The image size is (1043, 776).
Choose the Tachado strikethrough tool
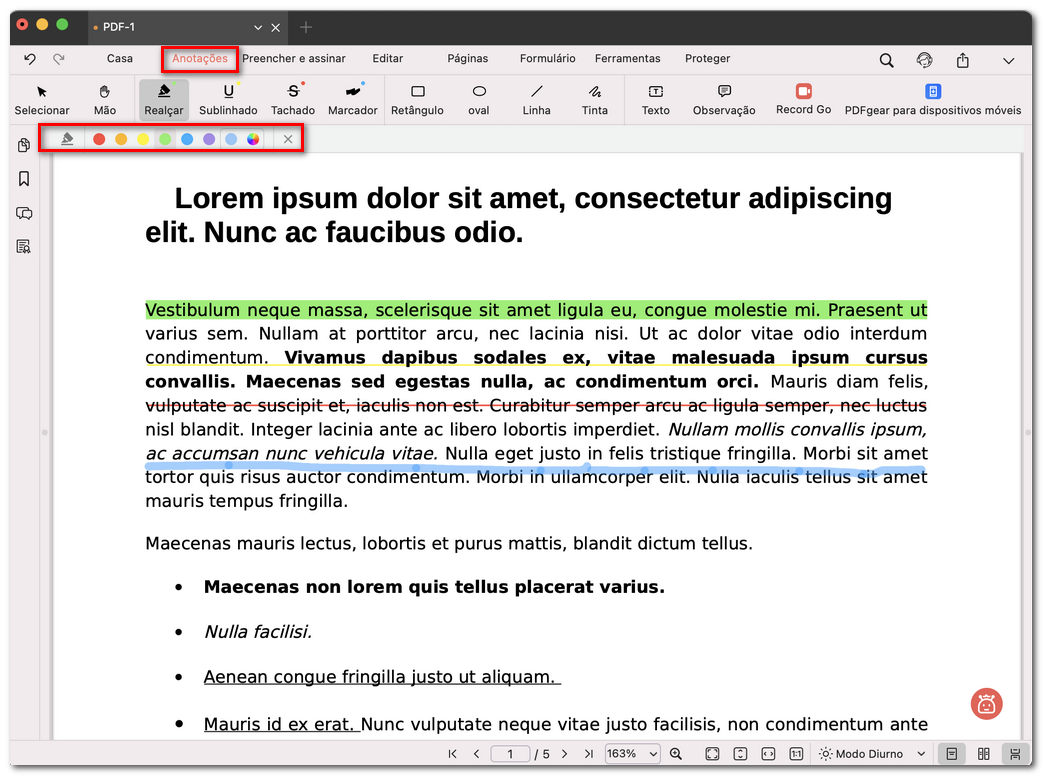(293, 99)
